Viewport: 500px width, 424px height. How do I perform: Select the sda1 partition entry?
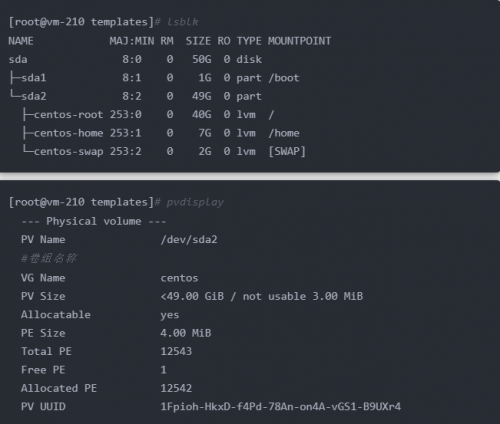coord(33,78)
